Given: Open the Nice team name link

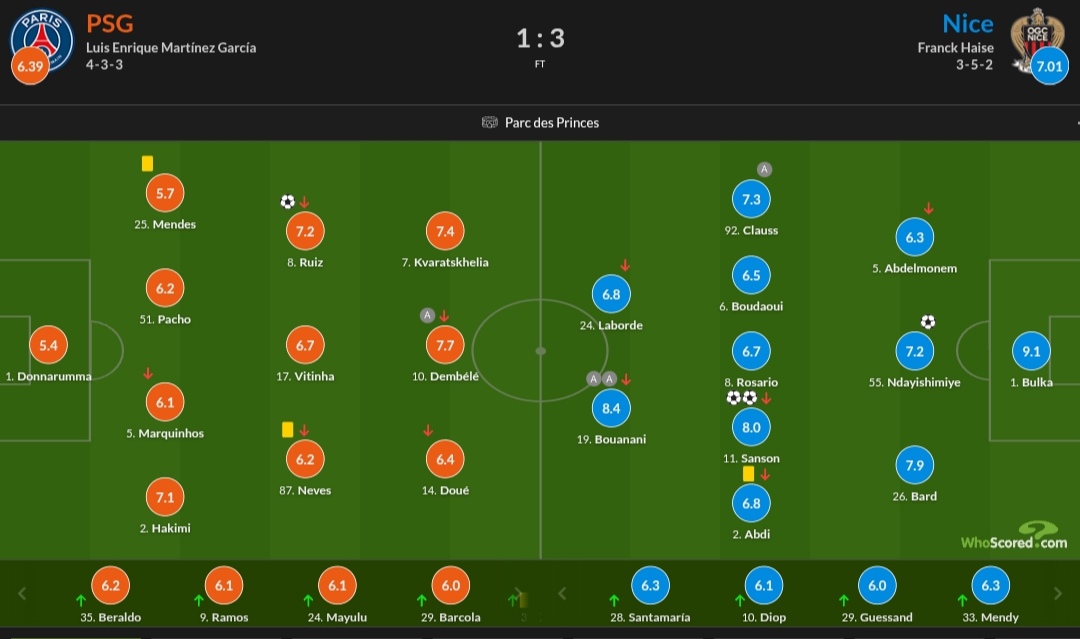Looking at the screenshot, I should point(968,23).
